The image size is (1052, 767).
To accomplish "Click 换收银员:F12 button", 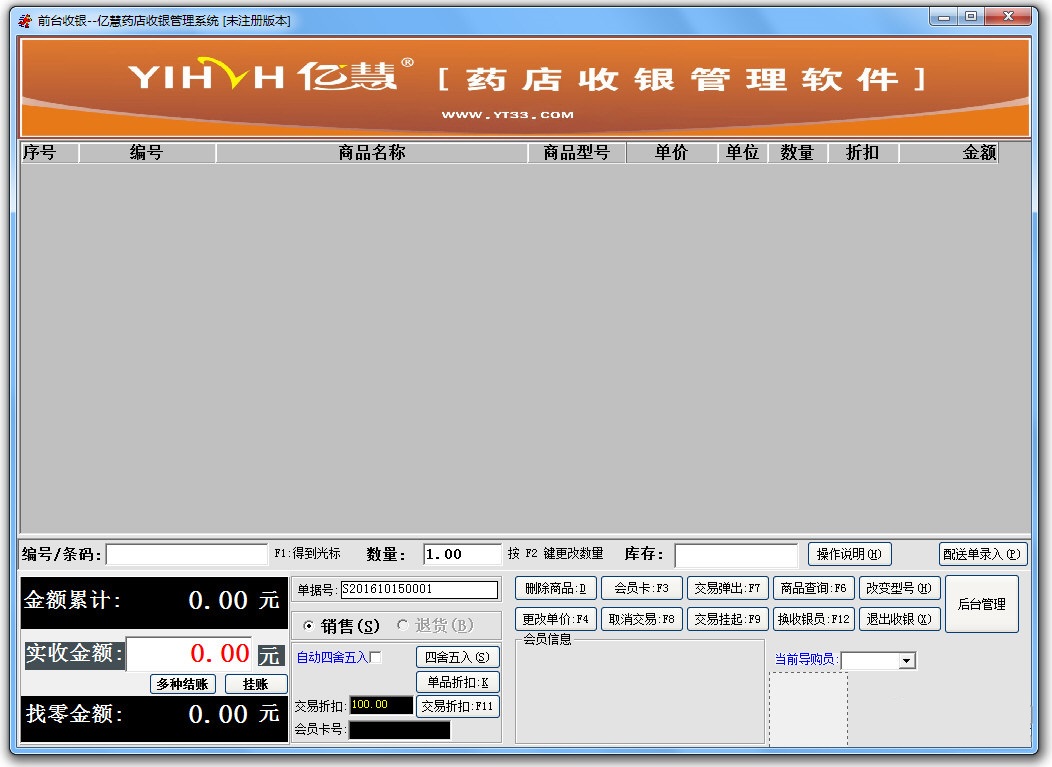I will (x=813, y=619).
